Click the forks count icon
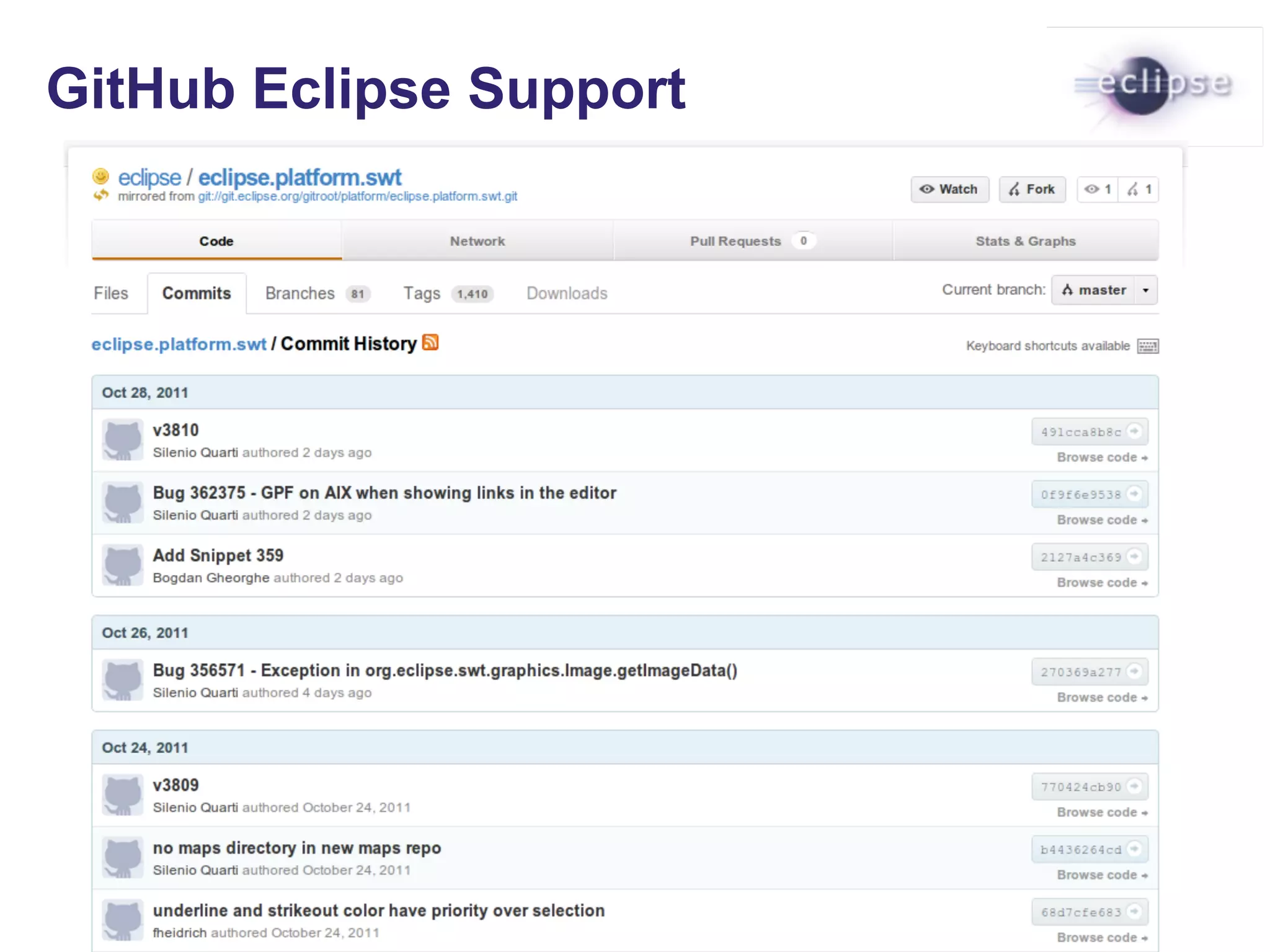 (1133, 189)
